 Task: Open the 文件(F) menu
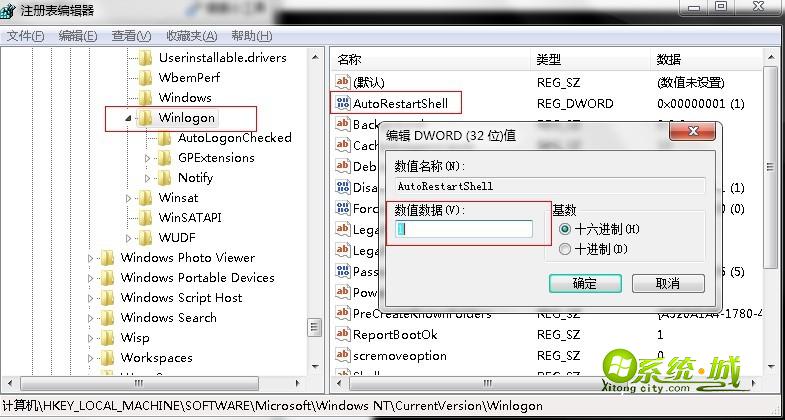26,36
